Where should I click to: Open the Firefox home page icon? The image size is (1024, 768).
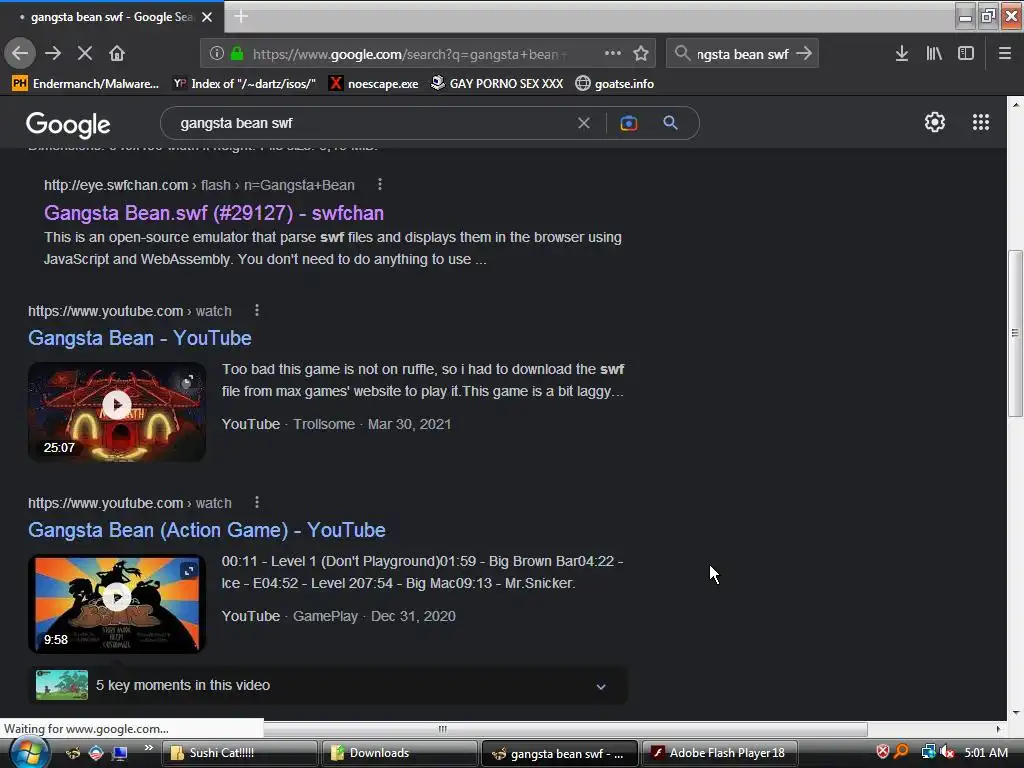[117, 53]
